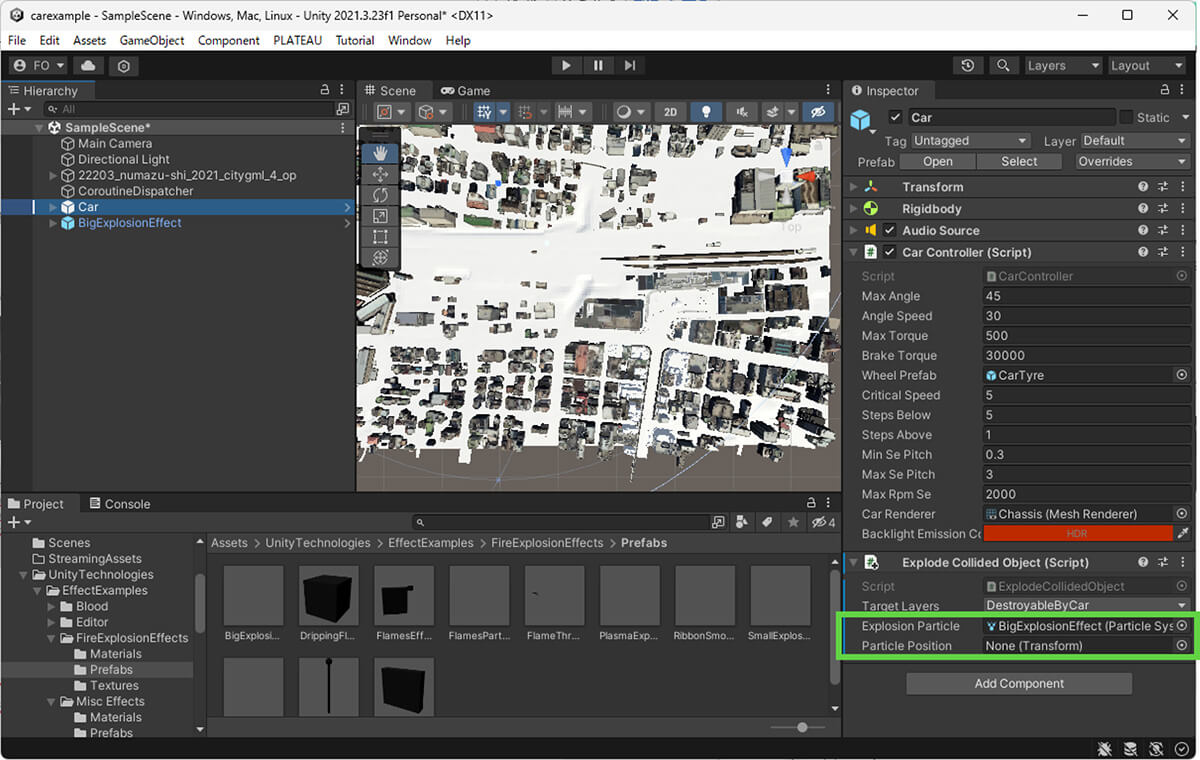This screenshot has height=760, width=1200.
Task: Toggle the Static checkbox
Action: [x=1127, y=117]
